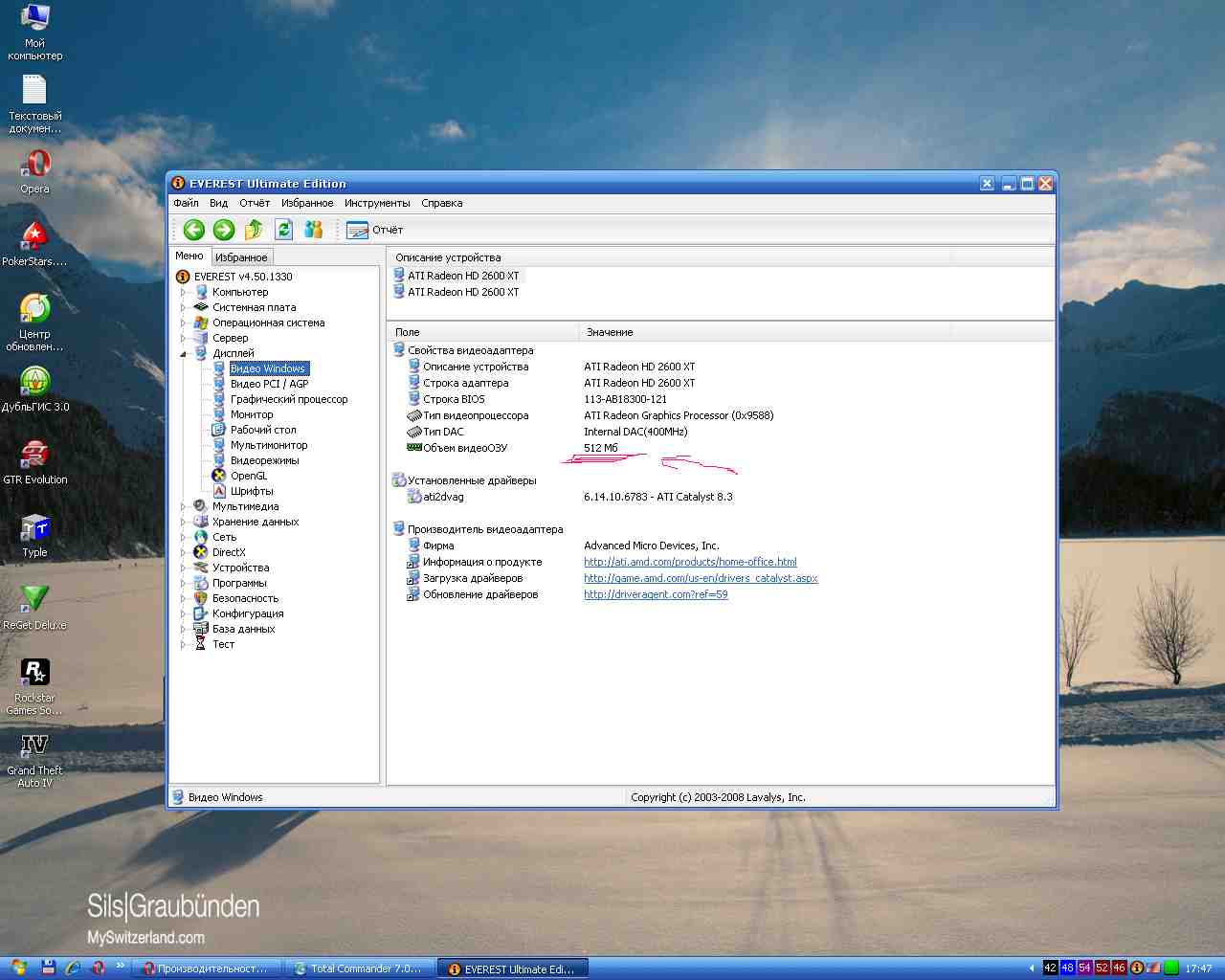
Task: Open the Opera desktop icon
Action: [x=35, y=172]
